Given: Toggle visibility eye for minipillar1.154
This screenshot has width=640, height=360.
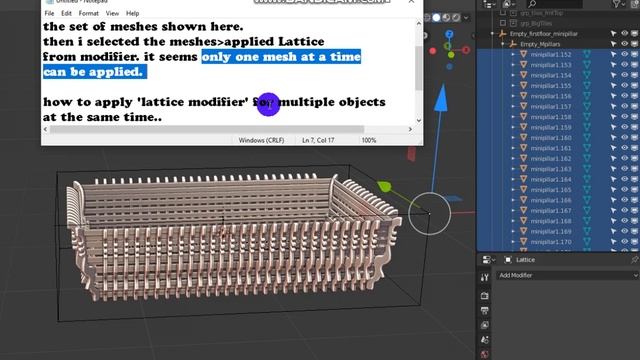Looking at the screenshot, I should pyautogui.click(x=624, y=75).
